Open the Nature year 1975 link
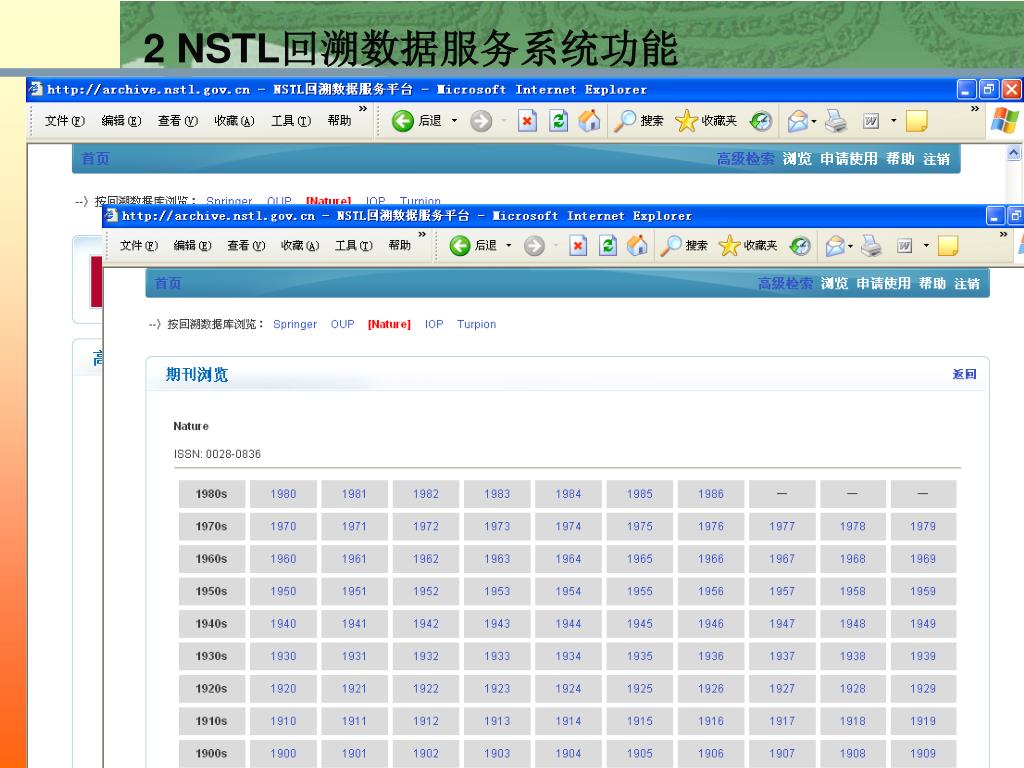Screen dimensions: 1024x768 pos(639,526)
